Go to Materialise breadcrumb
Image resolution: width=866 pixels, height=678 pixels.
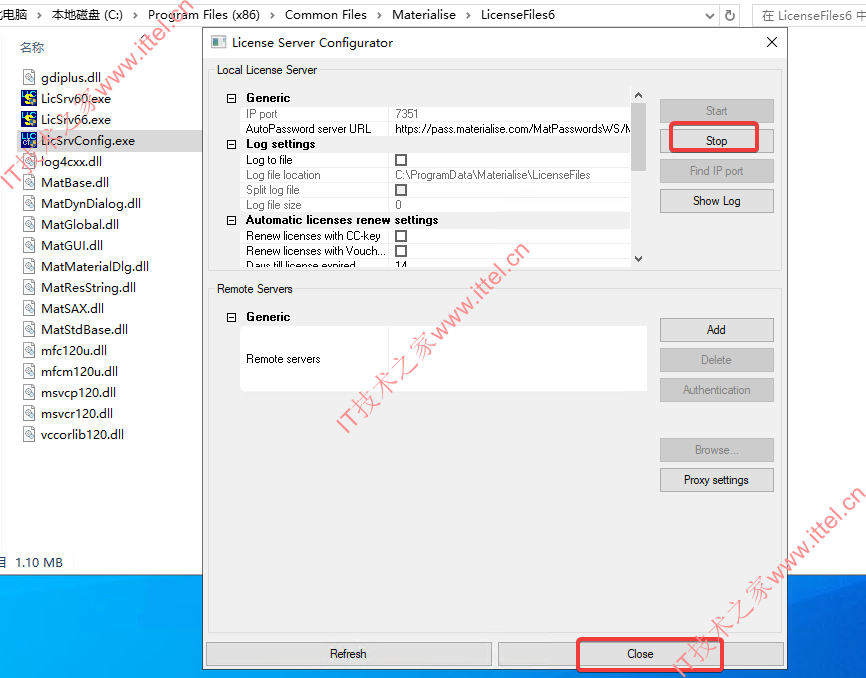(424, 15)
